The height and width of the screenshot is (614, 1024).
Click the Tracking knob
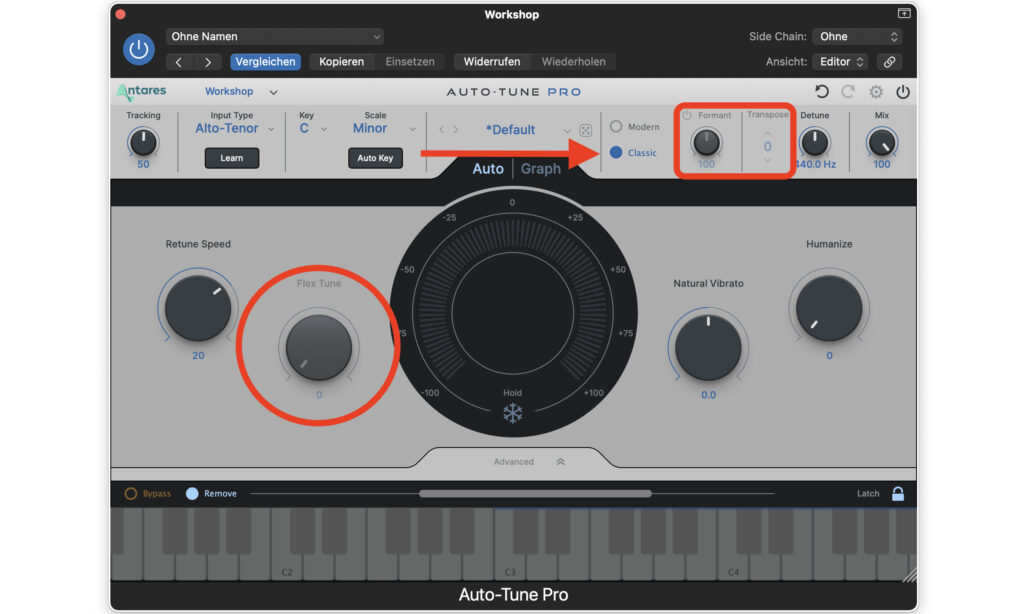coord(143,142)
